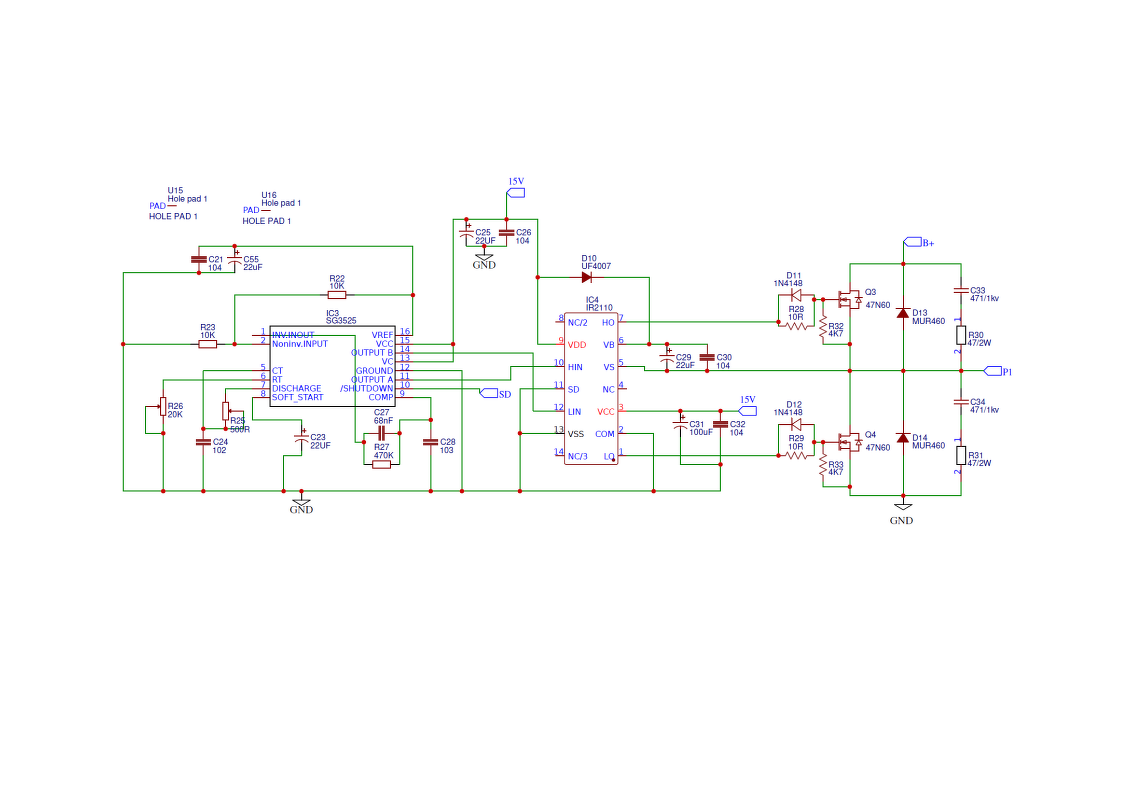Image resolution: width=1122 pixels, height=793 pixels.
Task: Select the Q4 MOSFET symbol
Action: click(849, 441)
